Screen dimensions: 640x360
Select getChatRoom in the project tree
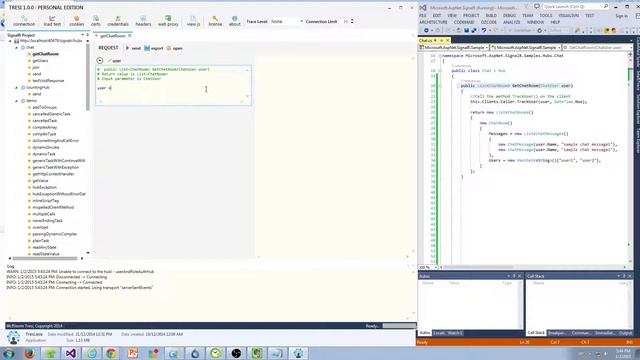45,54
